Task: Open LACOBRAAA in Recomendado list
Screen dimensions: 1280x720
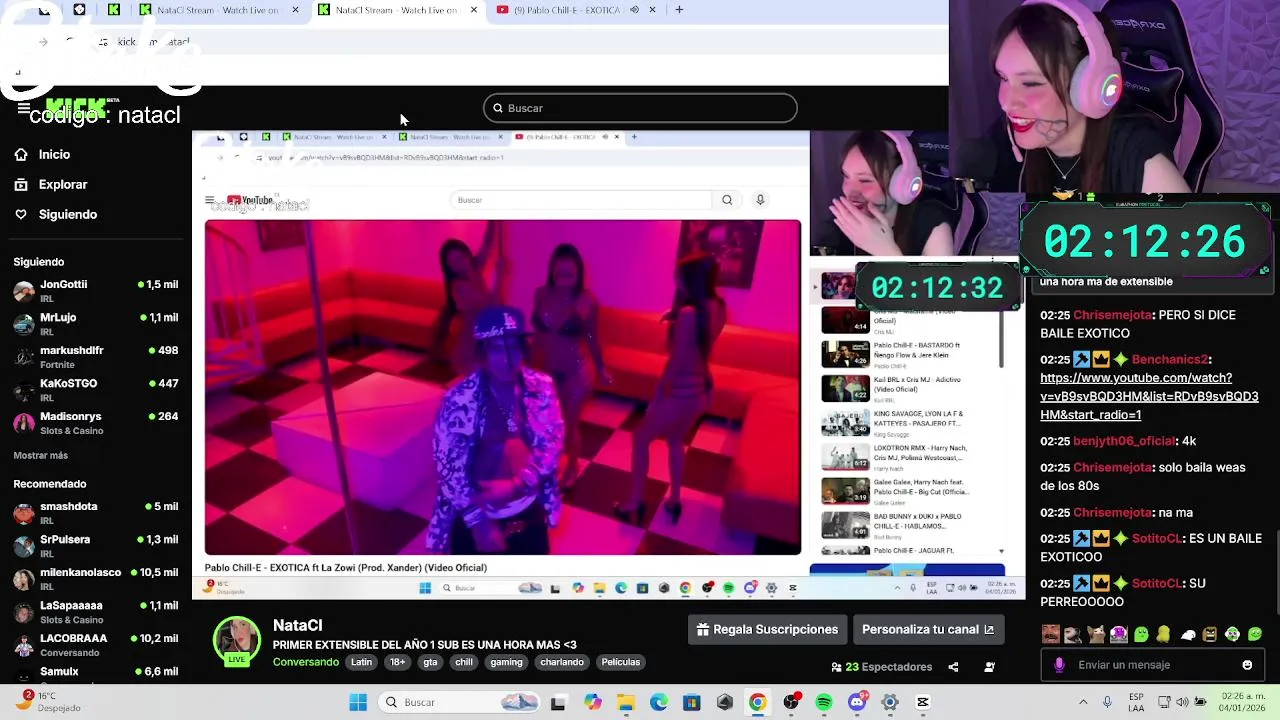Action: [x=96, y=644]
